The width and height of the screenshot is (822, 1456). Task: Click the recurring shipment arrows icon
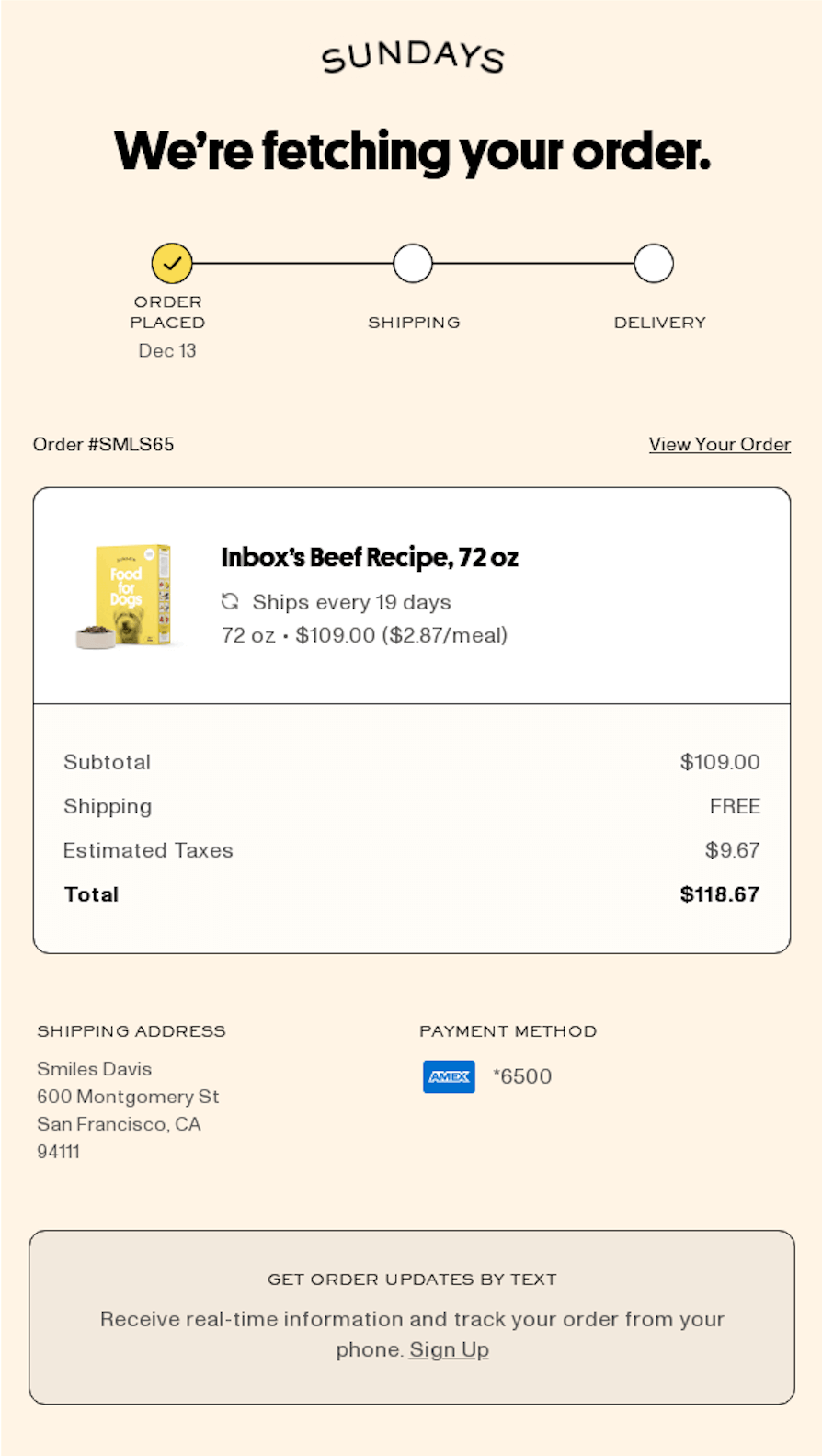(x=230, y=602)
